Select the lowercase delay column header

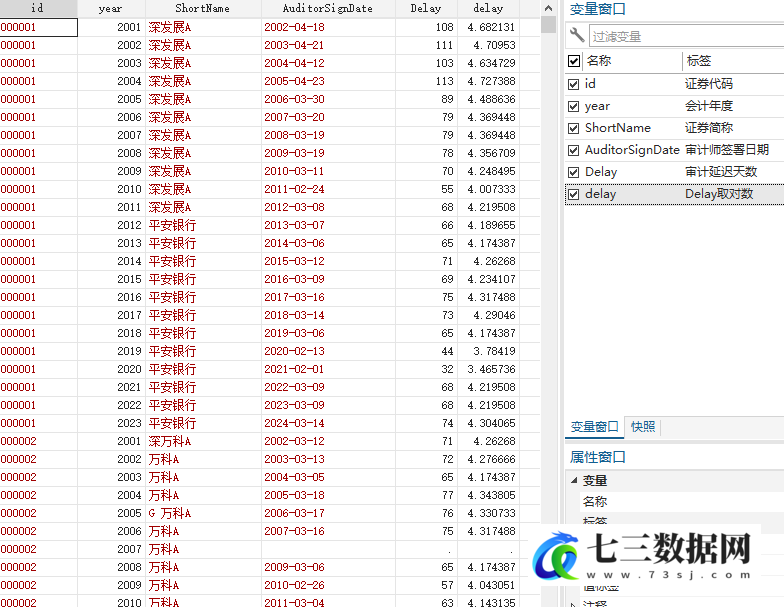488,8
